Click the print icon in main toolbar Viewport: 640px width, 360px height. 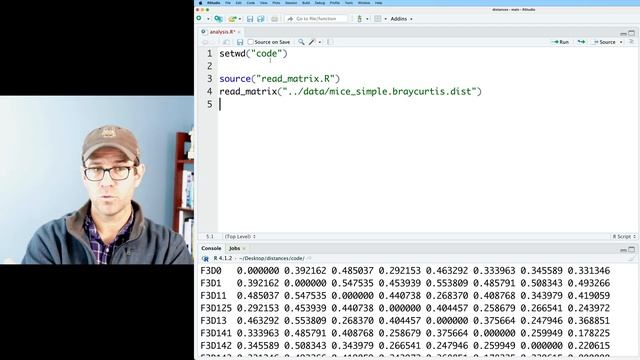(x=274, y=19)
